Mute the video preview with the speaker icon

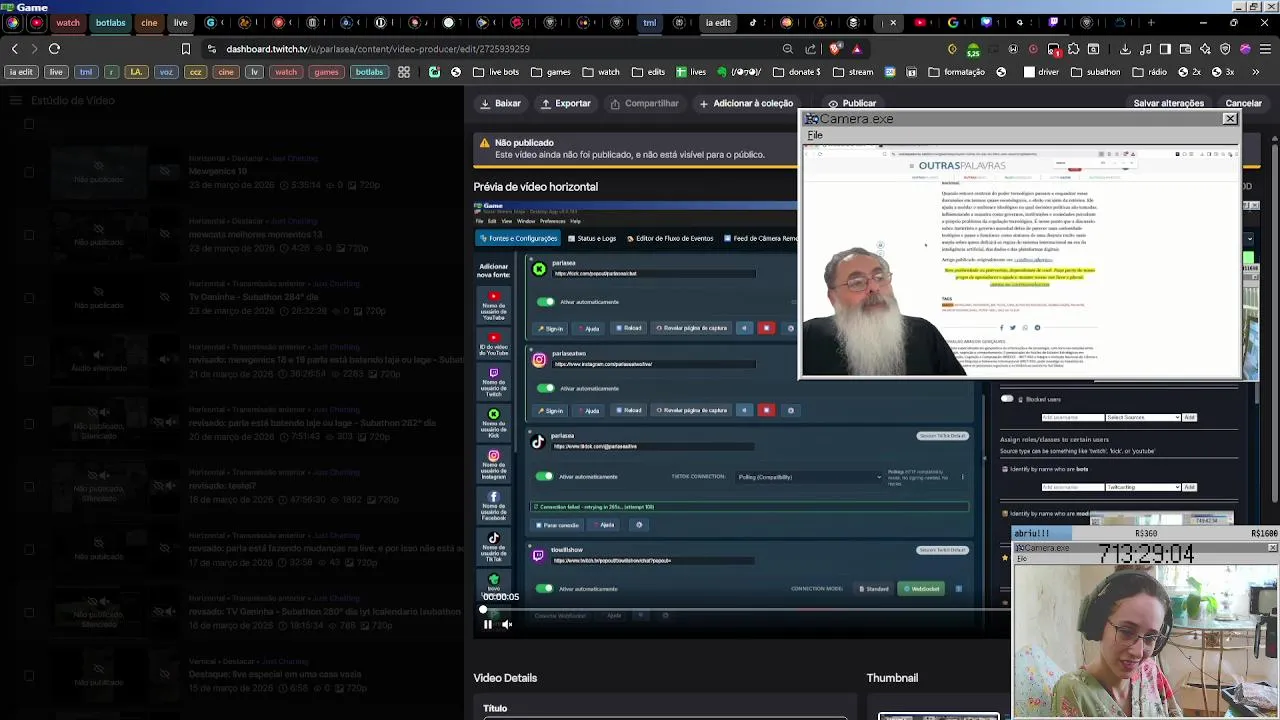click(x=507, y=624)
